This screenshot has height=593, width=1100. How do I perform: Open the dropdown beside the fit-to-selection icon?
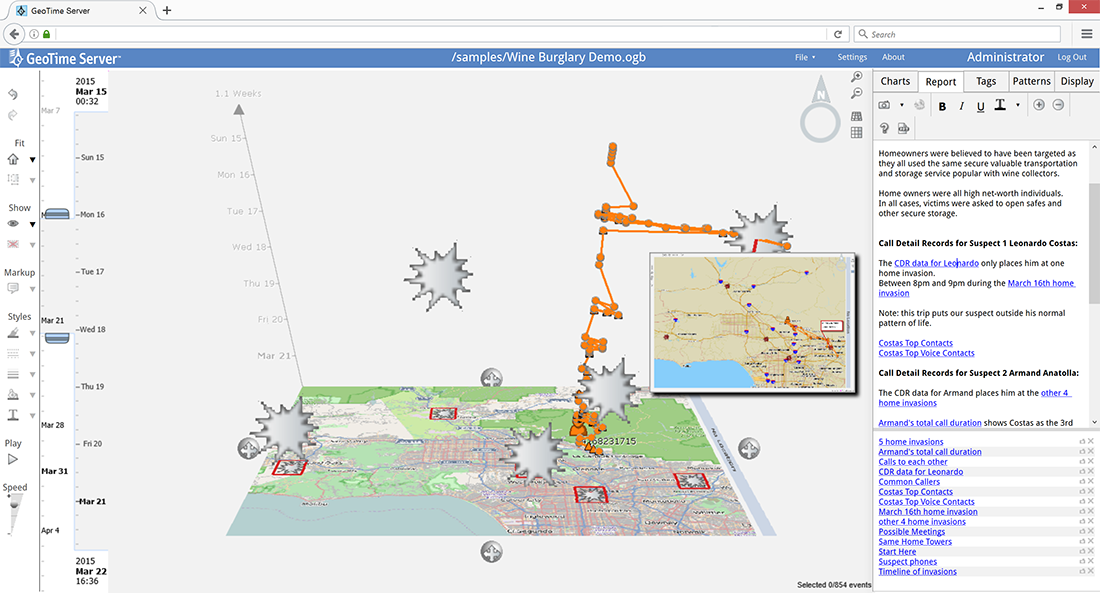click(32, 180)
